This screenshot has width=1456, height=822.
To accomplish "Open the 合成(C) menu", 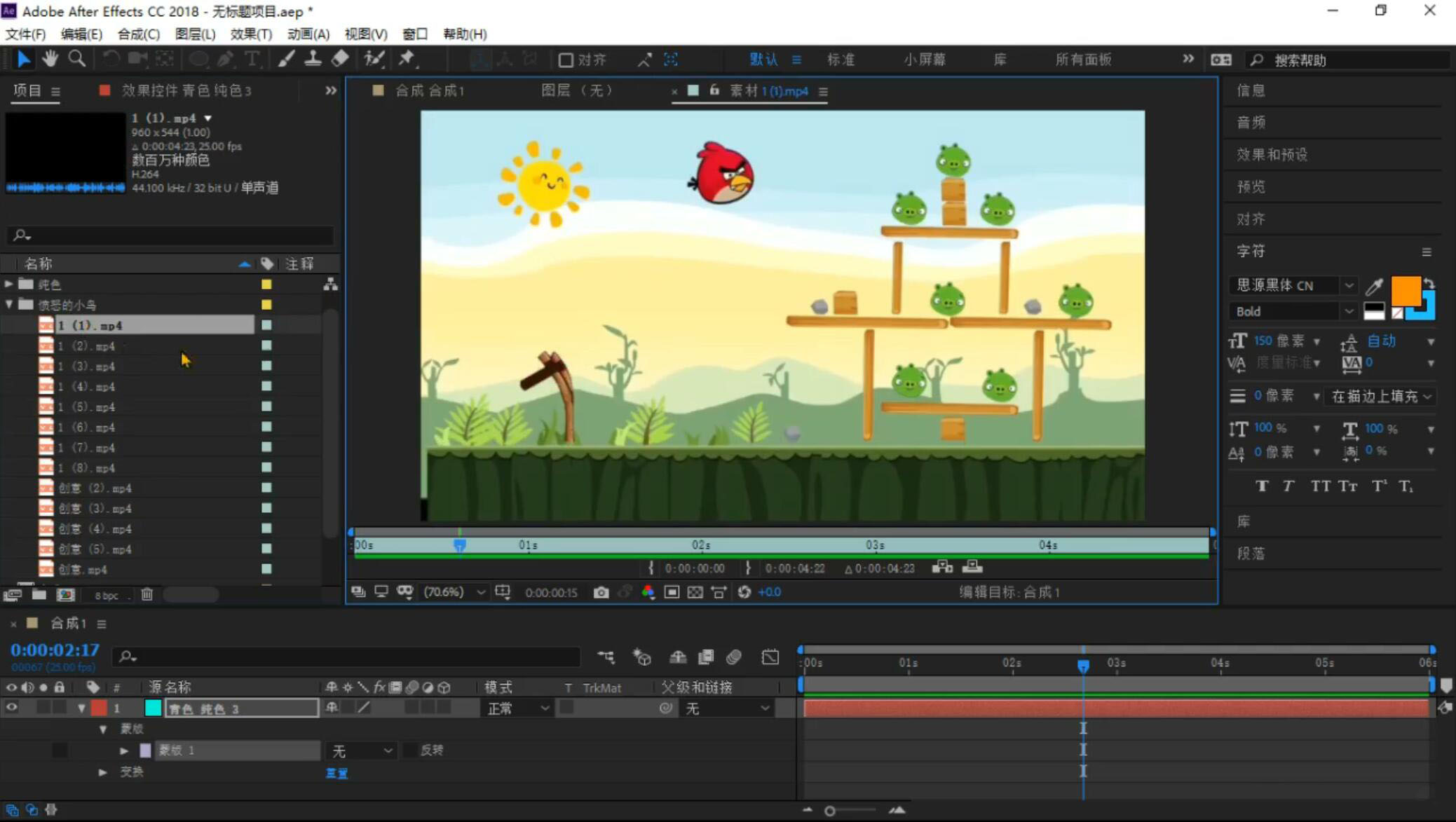I will [139, 34].
